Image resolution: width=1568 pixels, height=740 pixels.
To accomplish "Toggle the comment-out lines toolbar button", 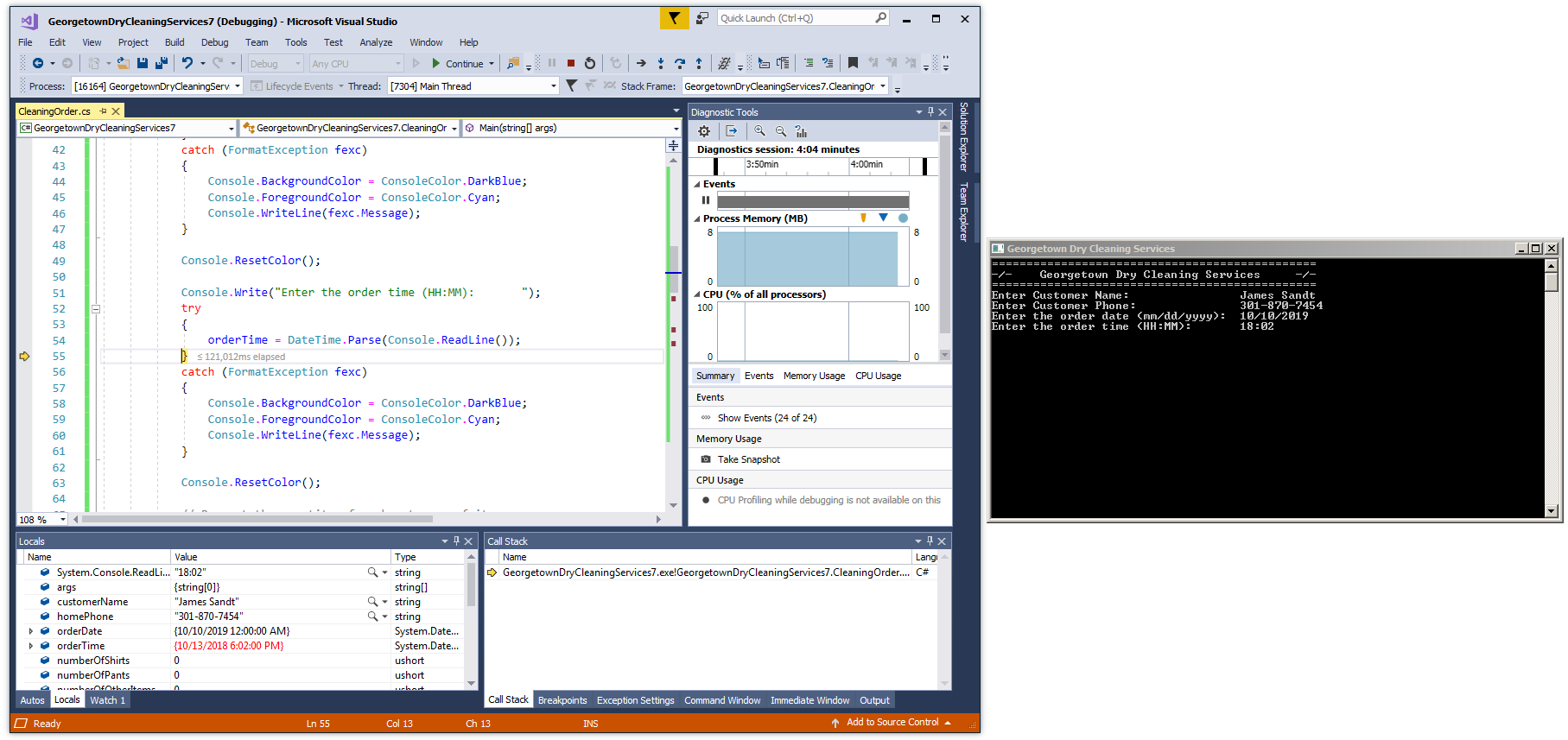I will click(809, 63).
